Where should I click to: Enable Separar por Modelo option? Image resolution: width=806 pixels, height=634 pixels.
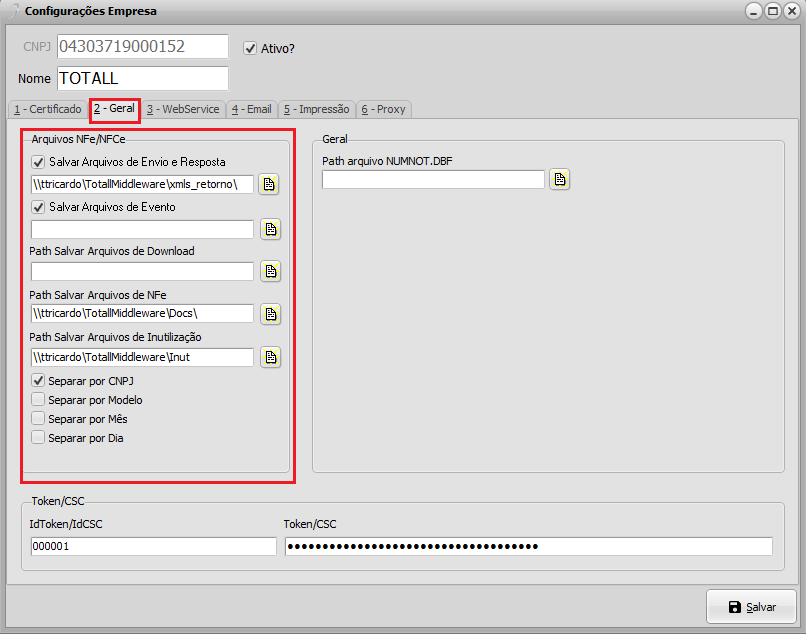[38, 400]
